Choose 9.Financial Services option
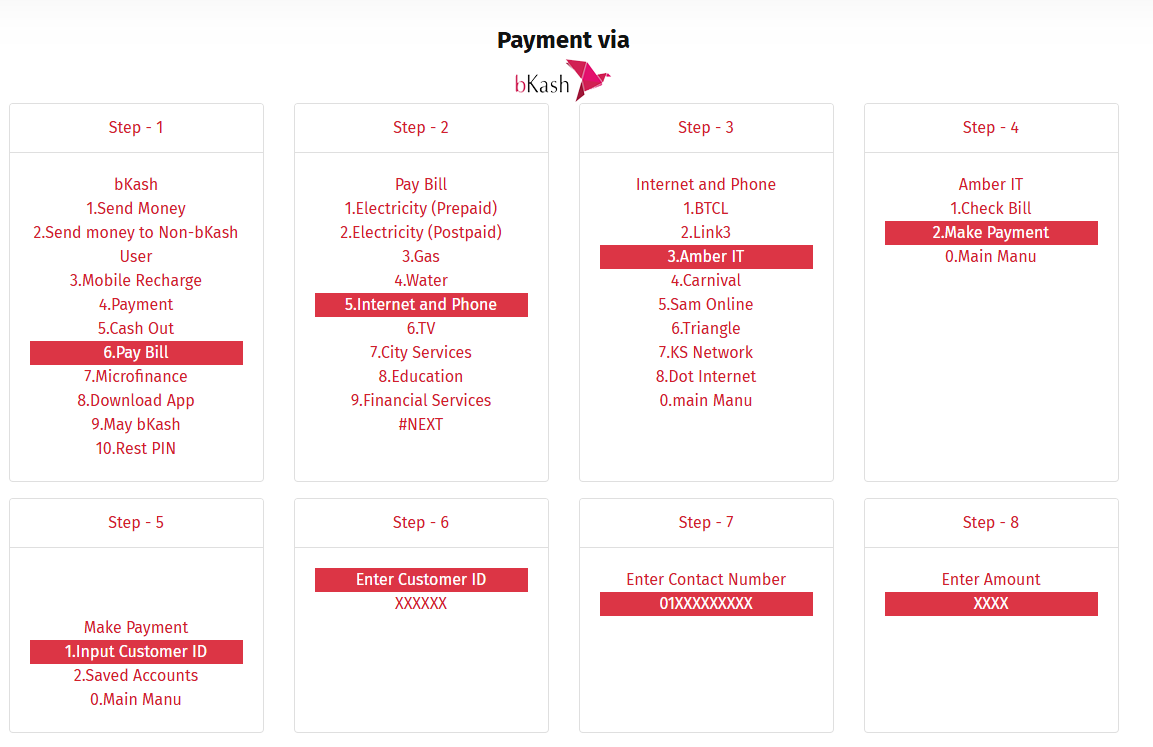 point(421,401)
